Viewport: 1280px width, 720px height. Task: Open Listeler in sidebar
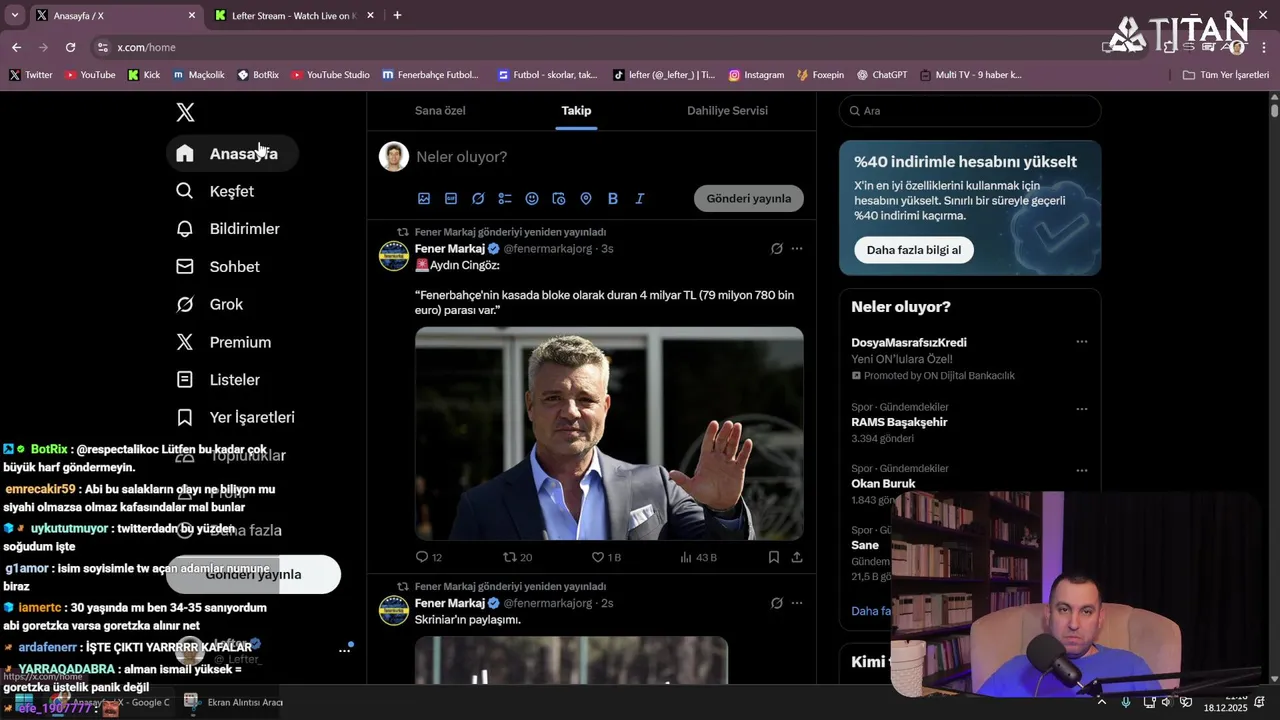[x=218, y=380]
